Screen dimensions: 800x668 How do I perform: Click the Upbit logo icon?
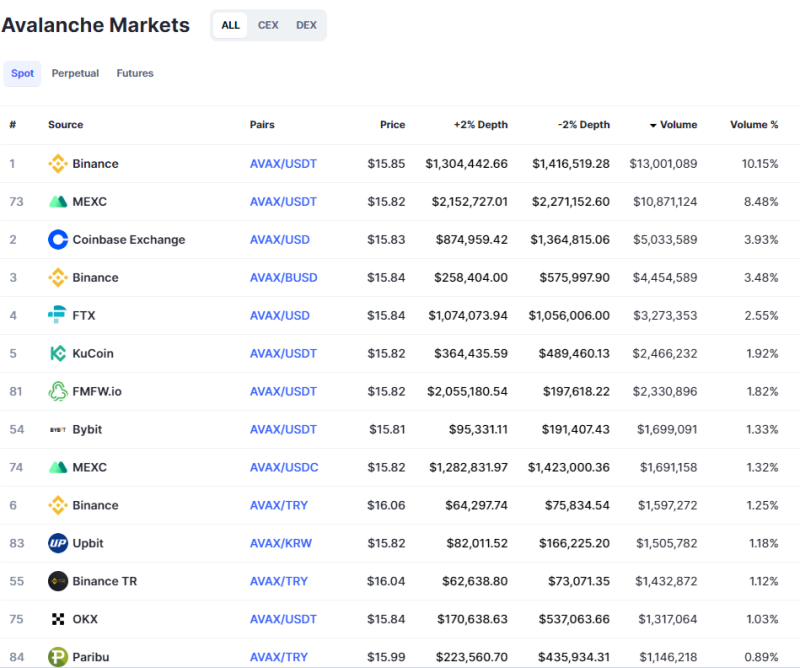58,543
